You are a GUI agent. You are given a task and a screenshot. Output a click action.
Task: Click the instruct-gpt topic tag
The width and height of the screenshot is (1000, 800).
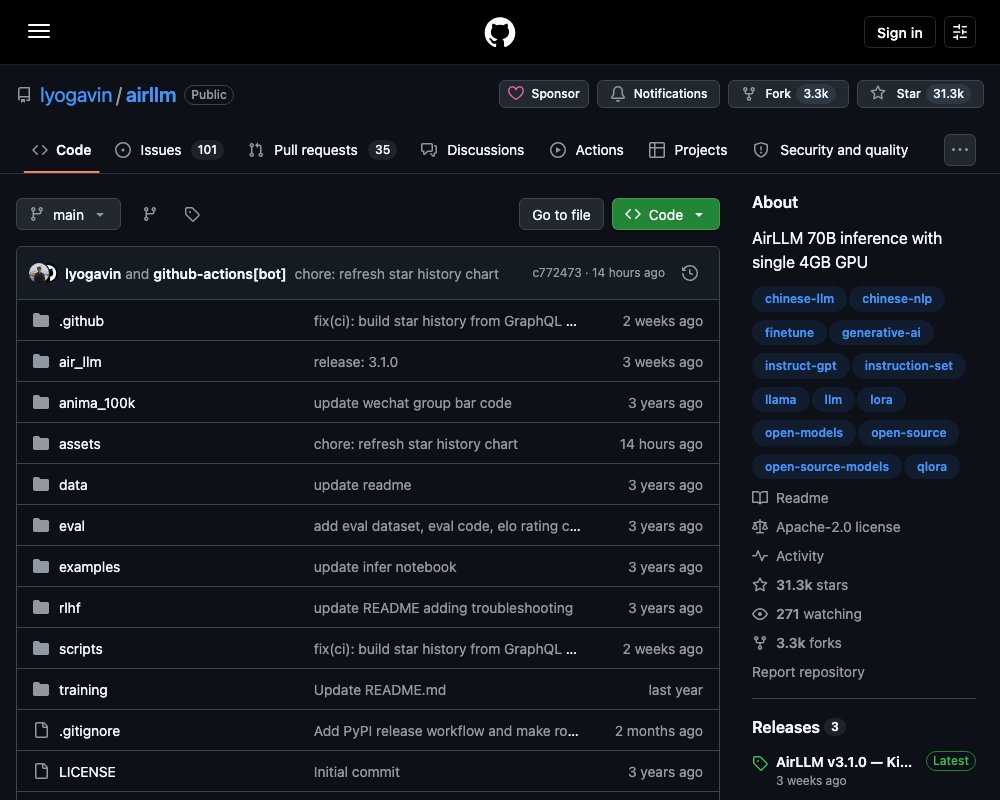800,366
